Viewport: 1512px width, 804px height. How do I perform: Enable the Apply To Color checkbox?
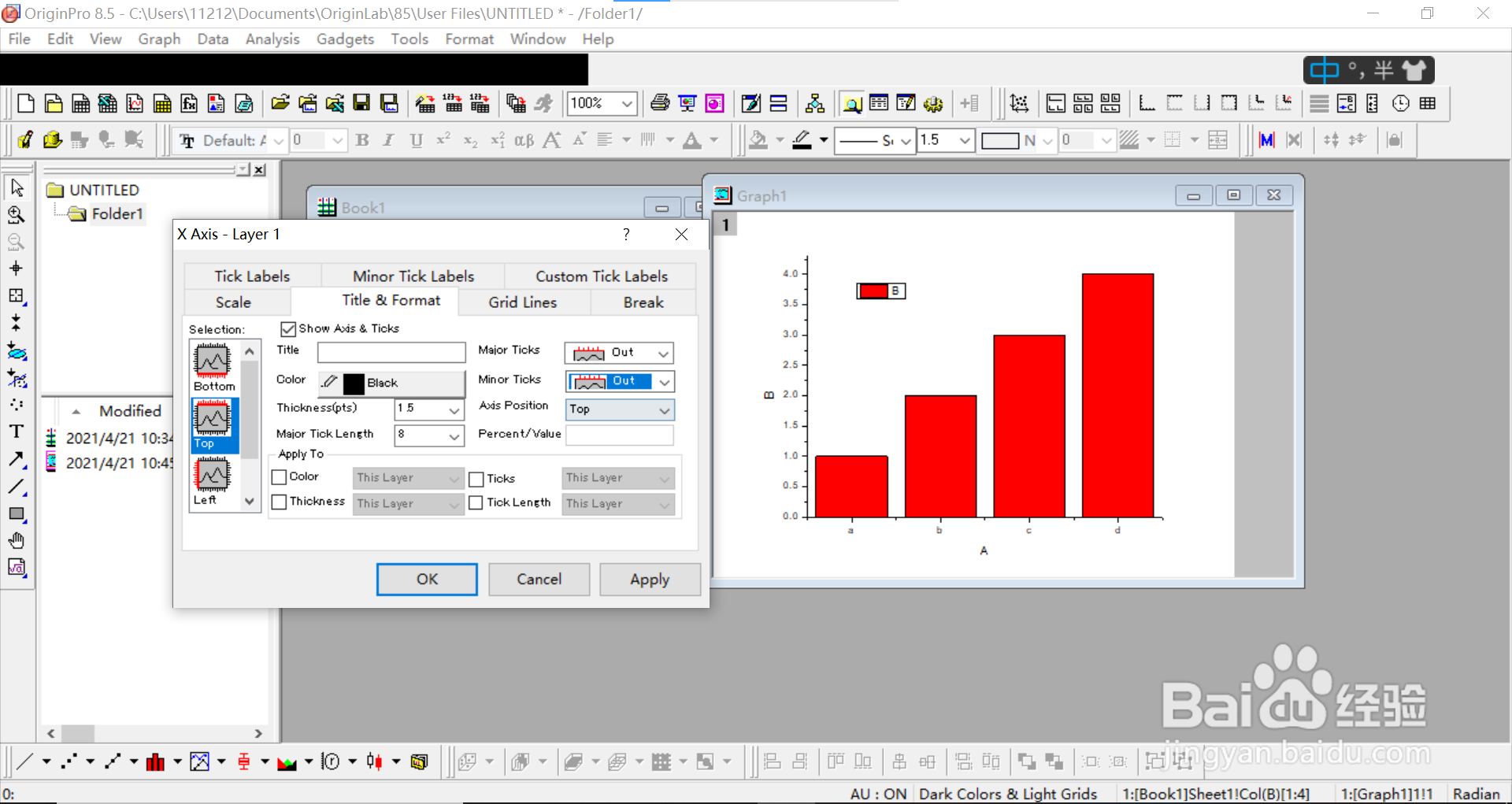(279, 476)
